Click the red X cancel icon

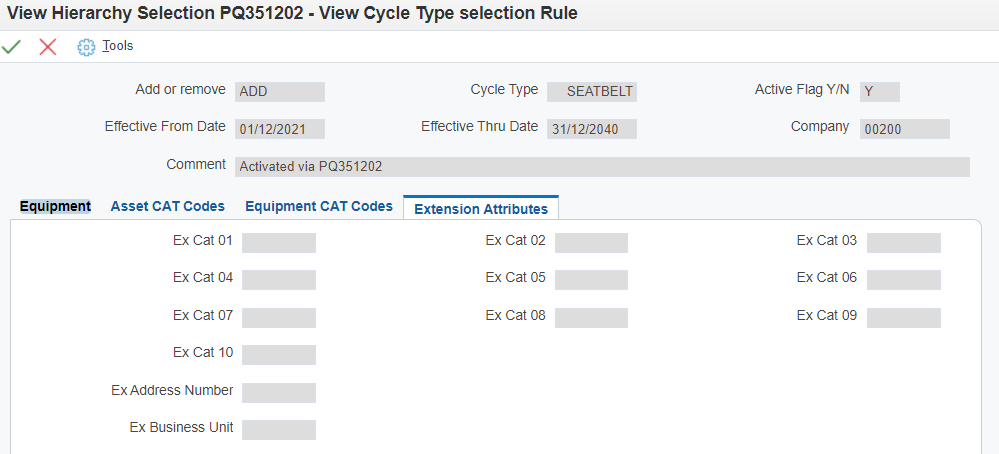tap(47, 46)
